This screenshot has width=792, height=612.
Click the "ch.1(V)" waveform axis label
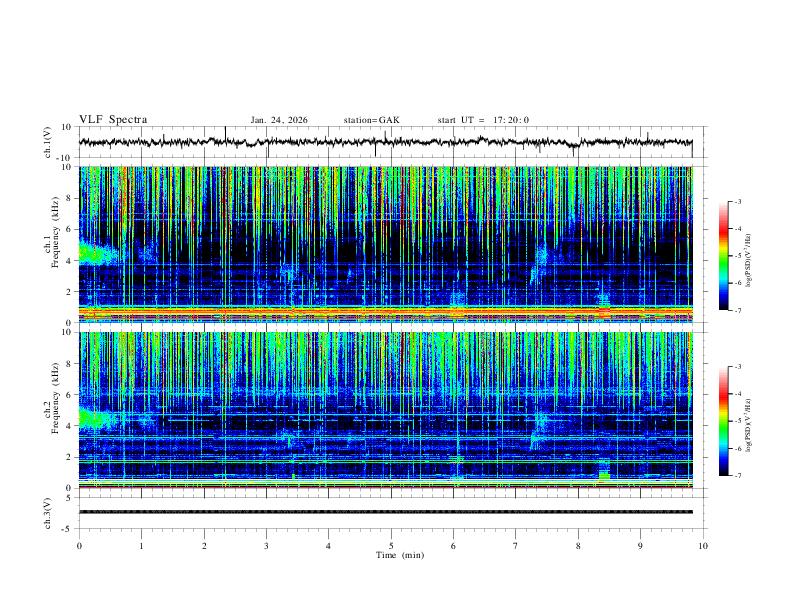click(x=48, y=142)
